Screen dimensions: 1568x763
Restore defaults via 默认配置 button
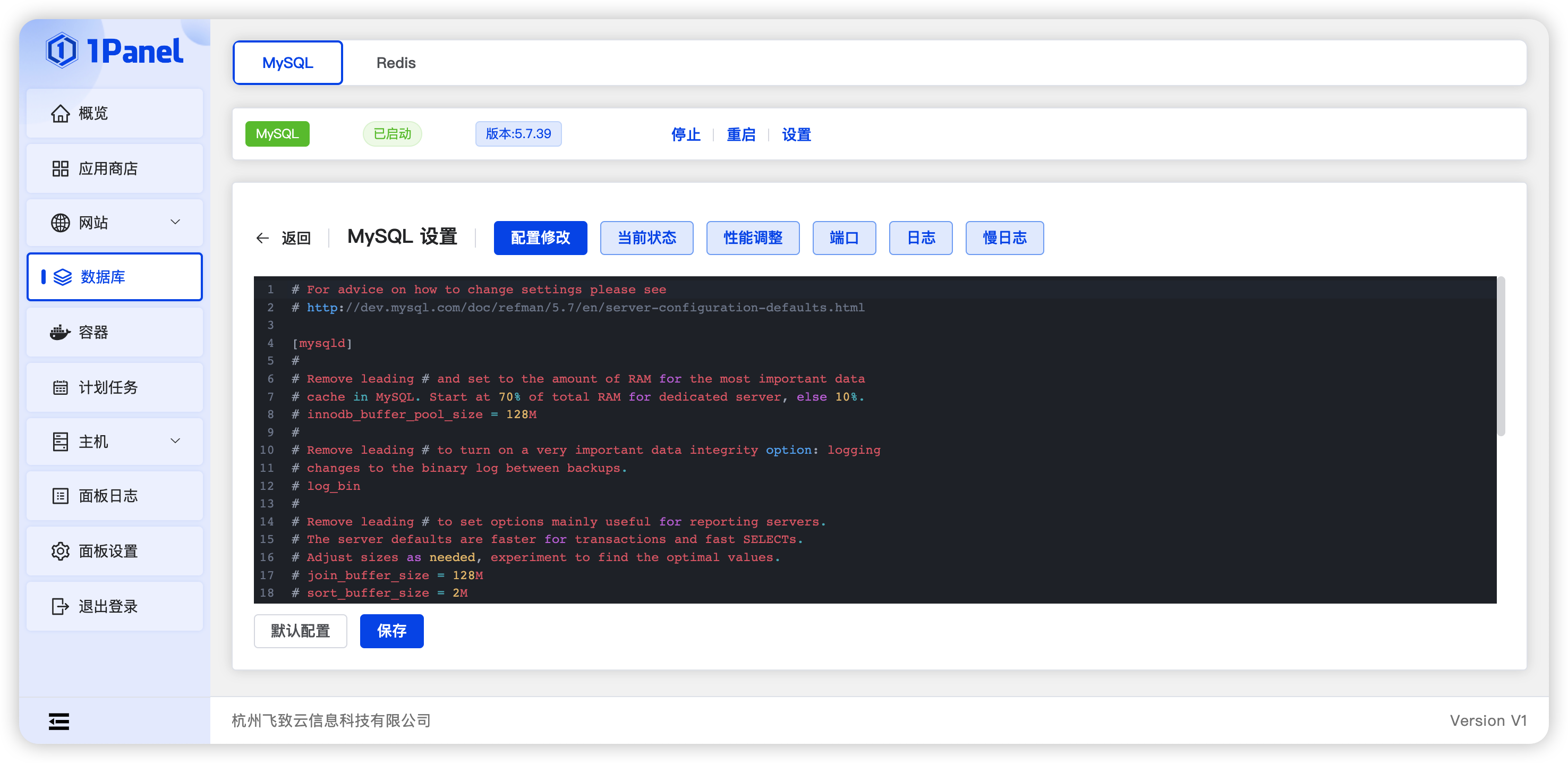click(x=300, y=631)
